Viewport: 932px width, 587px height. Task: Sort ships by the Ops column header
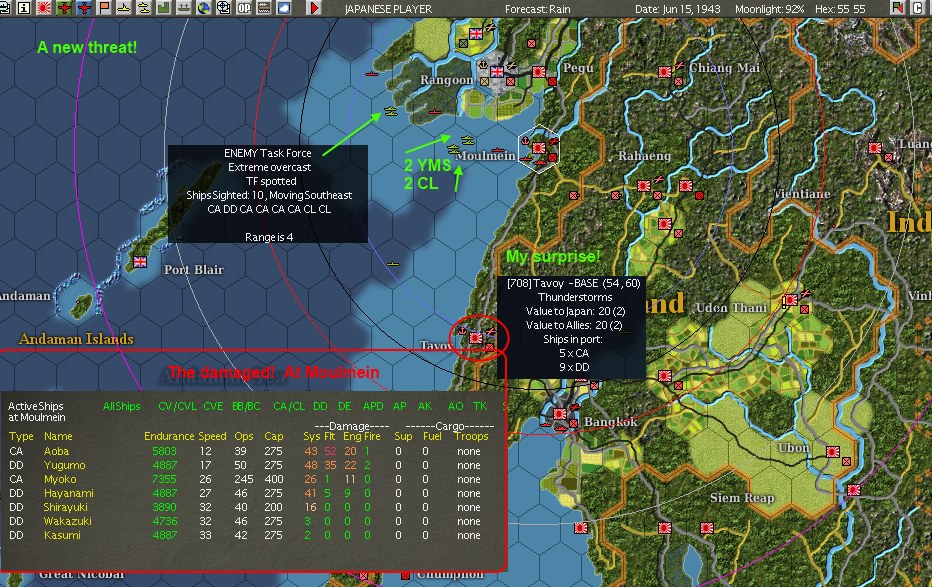pyautogui.click(x=244, y=436)
